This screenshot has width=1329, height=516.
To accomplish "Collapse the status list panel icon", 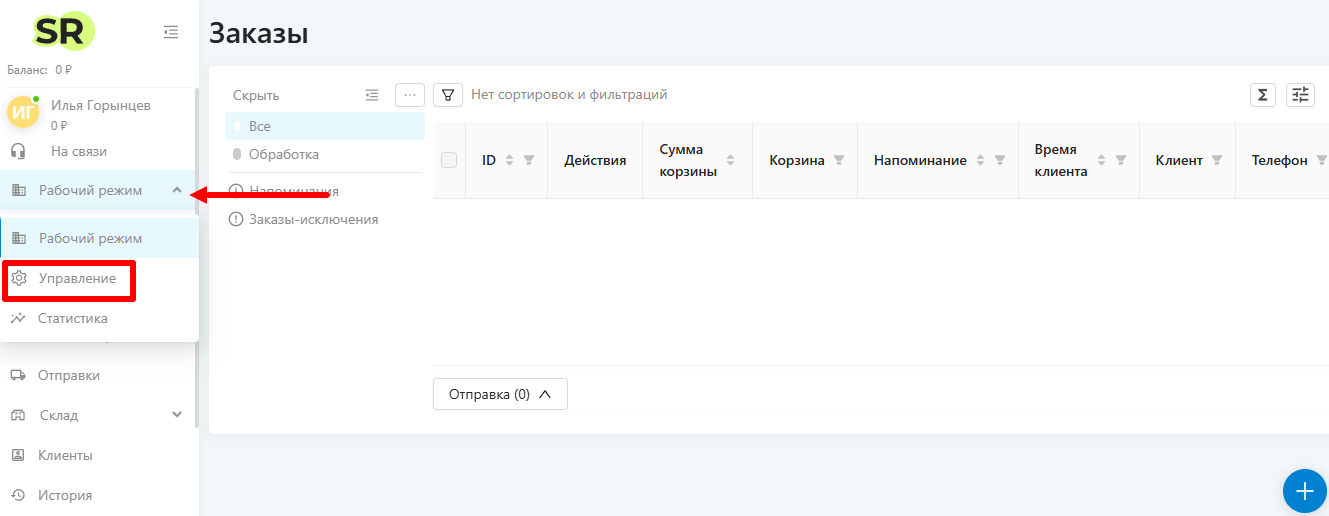I will pos(372,95).
